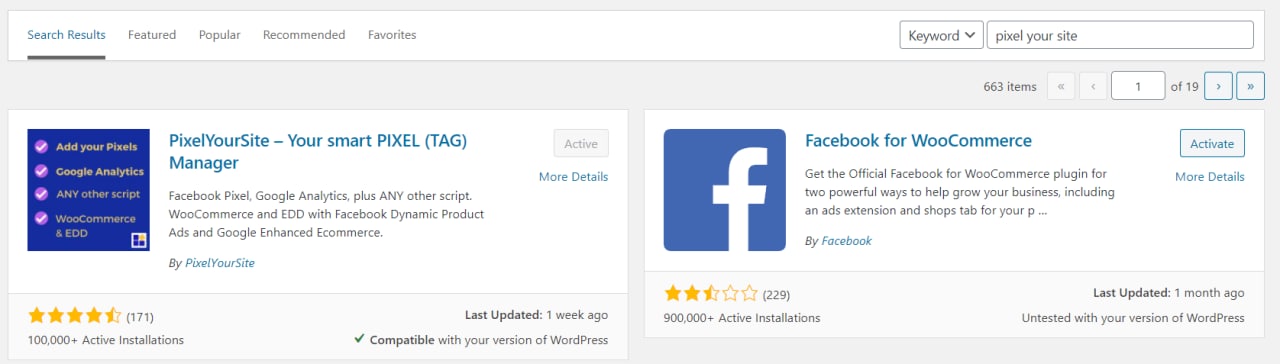
Task: Open Facebook for WooCommerce title link
Action: 918,141
